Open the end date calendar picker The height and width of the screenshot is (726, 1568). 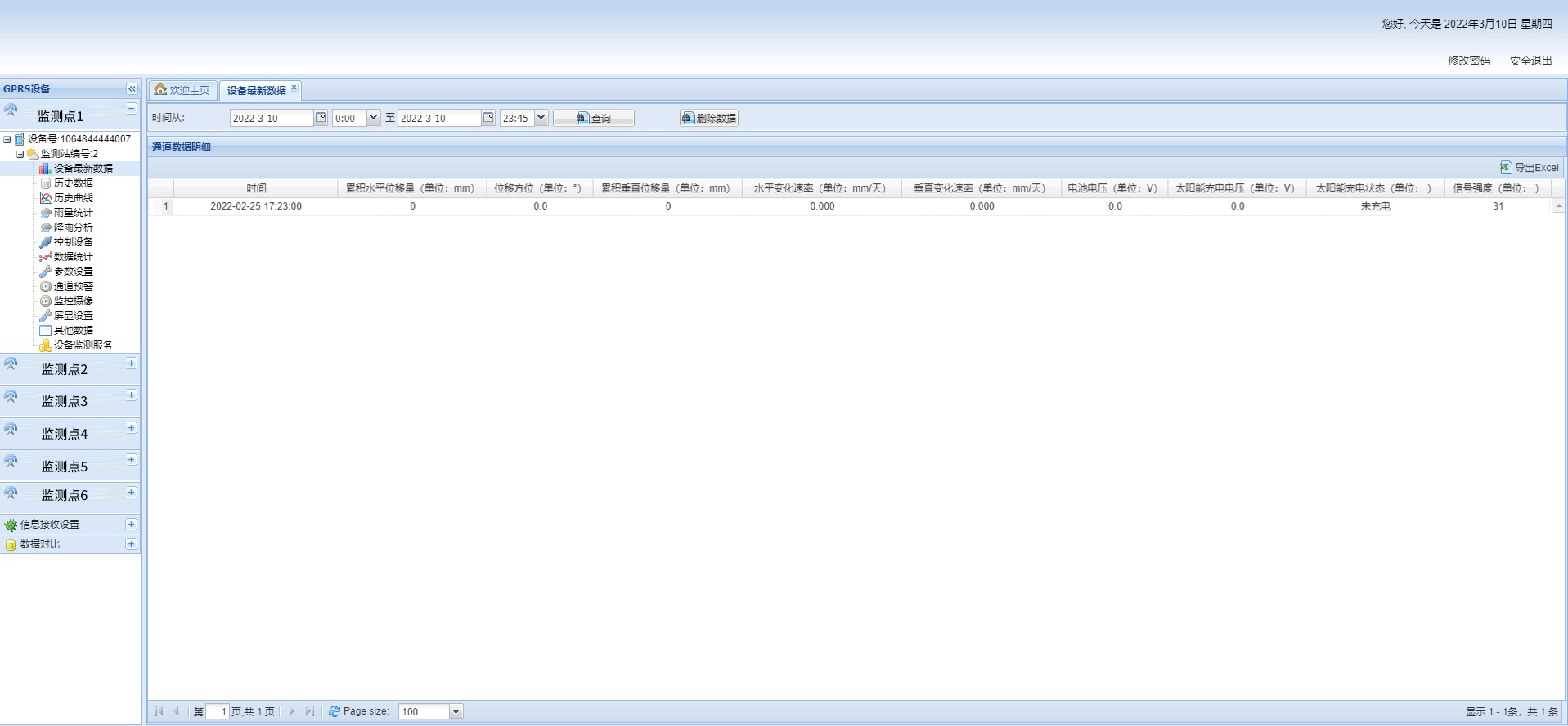click(488, 118)
